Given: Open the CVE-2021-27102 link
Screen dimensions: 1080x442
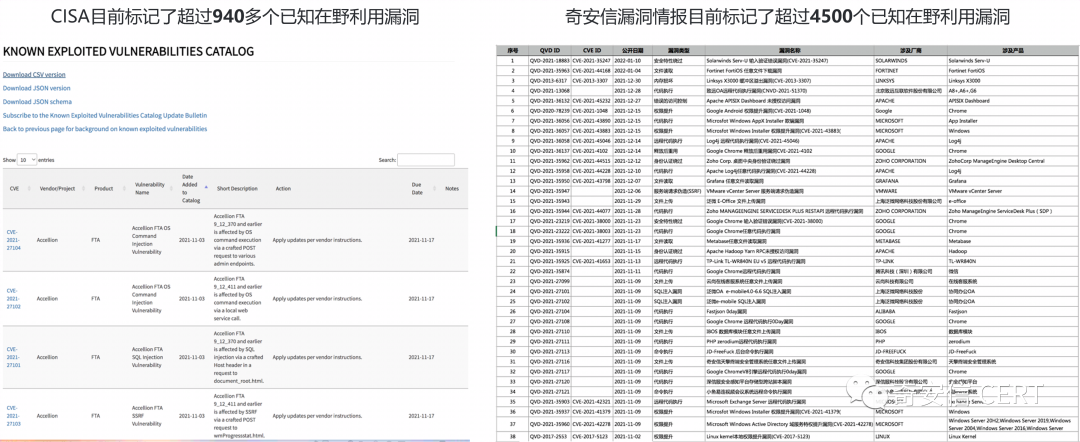Looking at the screenshot, I should (14, 299).
